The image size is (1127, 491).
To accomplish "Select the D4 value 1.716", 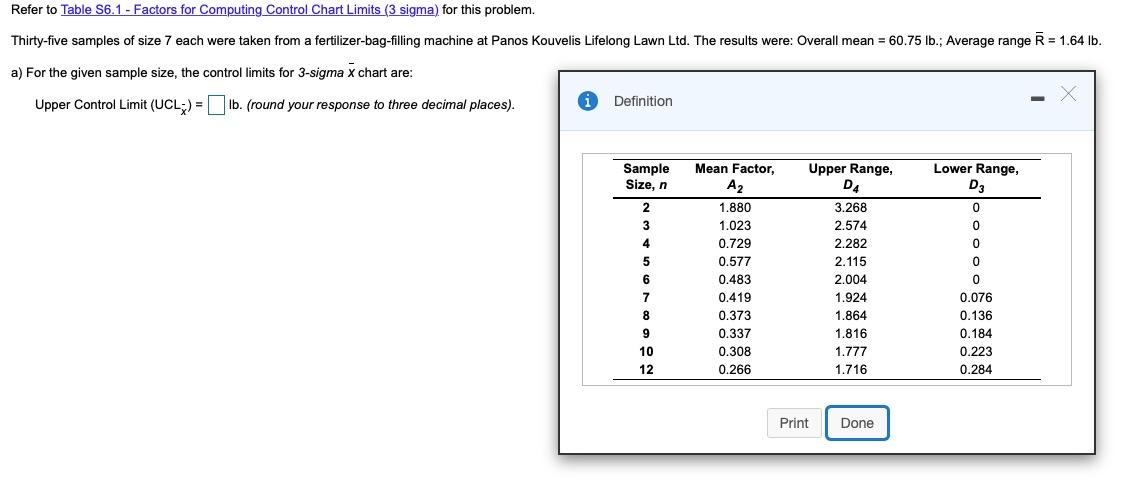I will pos(850,370).
